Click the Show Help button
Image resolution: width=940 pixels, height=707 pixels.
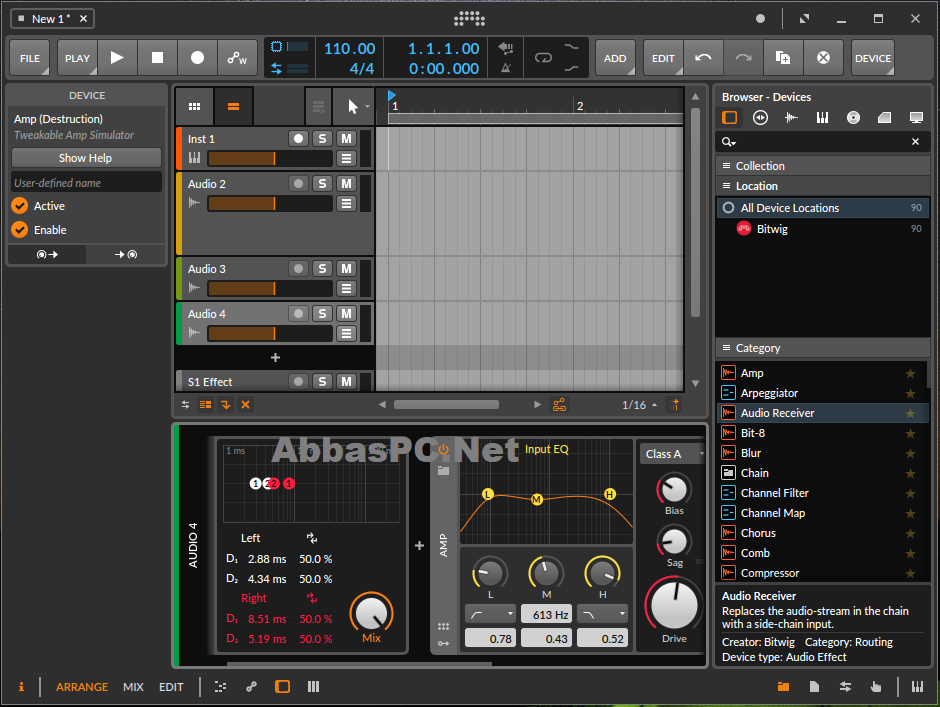(x=86, y=158)
